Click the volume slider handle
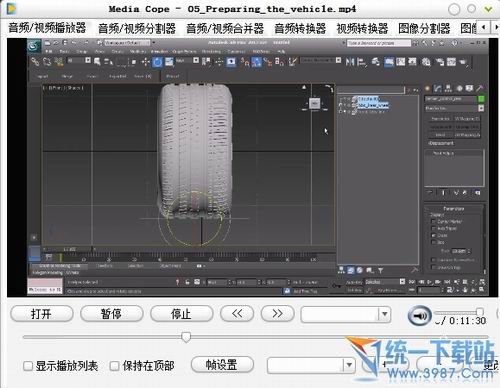500x388 pixels. click(480, 312)
